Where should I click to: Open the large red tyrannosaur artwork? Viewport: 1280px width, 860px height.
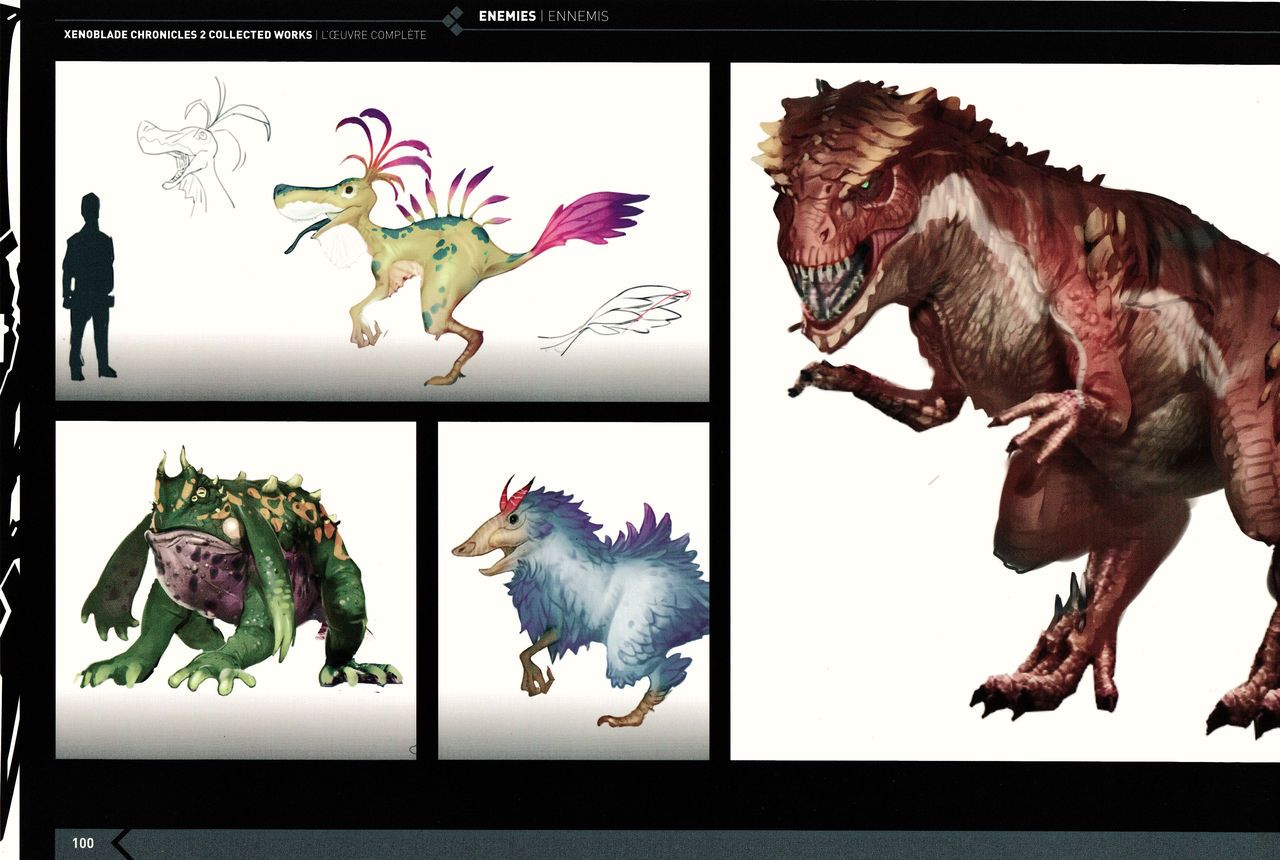point(1005,410)
